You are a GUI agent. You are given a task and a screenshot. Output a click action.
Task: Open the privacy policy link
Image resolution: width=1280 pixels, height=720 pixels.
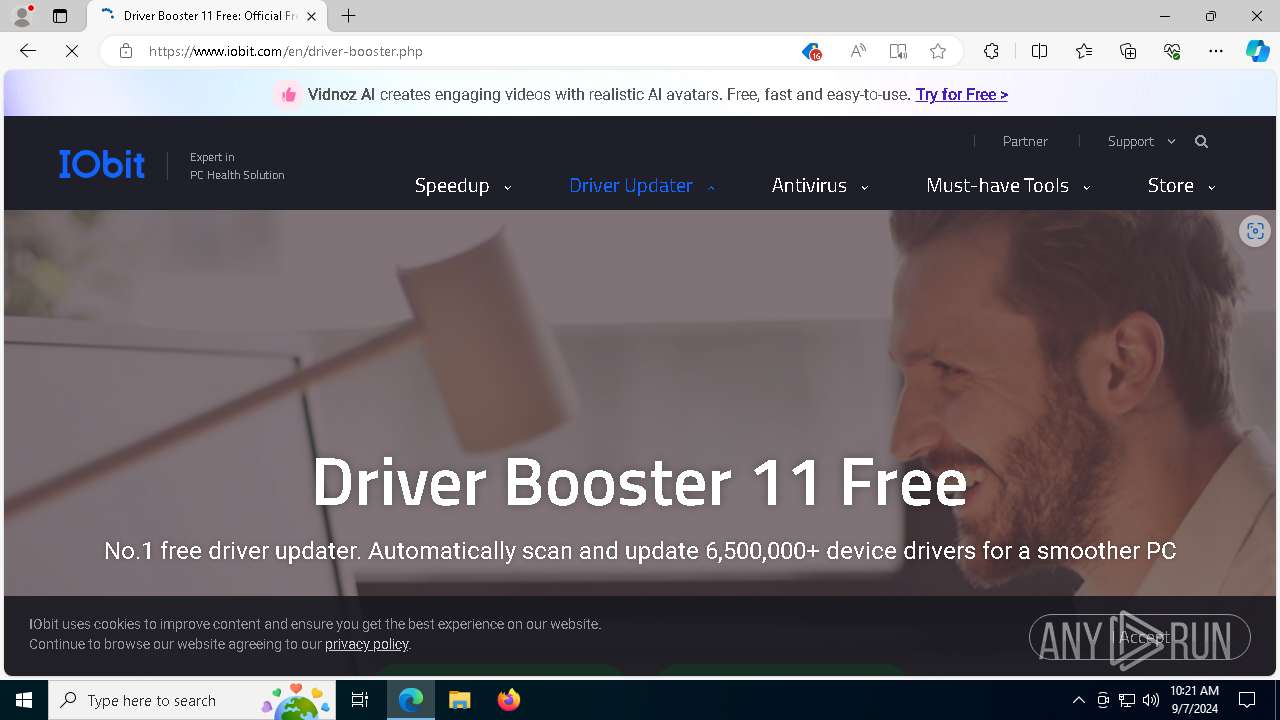pyautogui.click(x=366, y=644)
